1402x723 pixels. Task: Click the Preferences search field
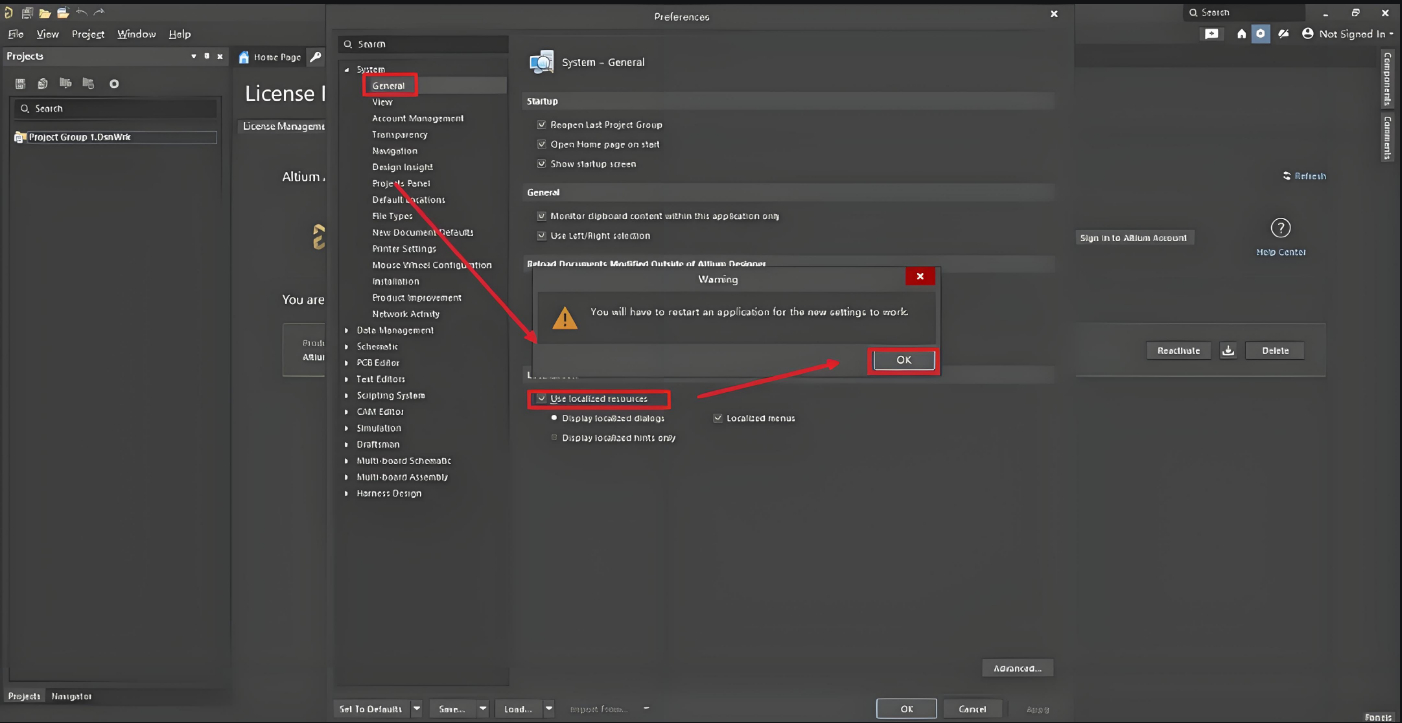point(423,44)
